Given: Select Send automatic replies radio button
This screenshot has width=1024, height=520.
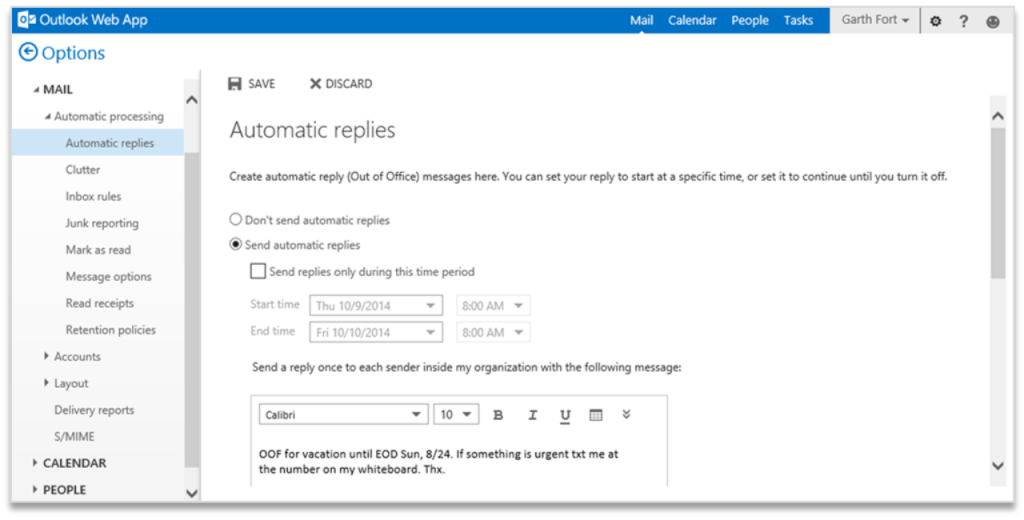Looking at the screenshot, I should [236, 244].
